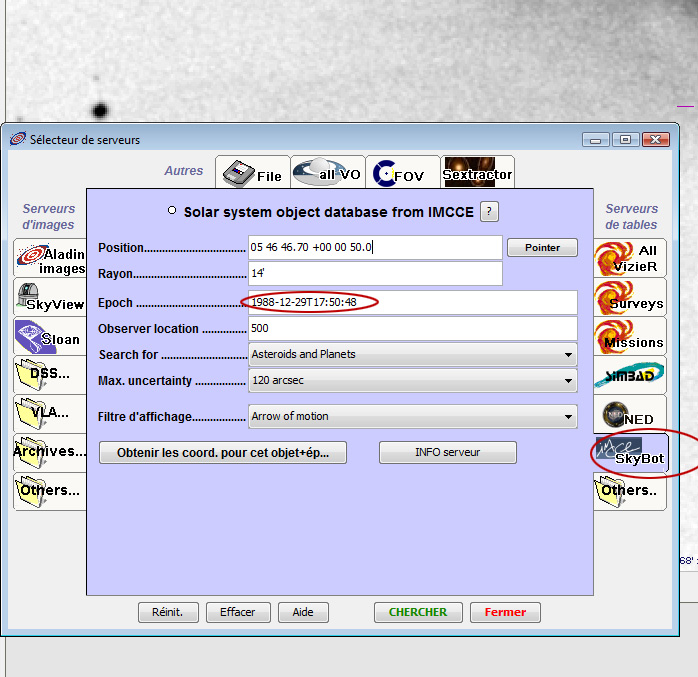The height and width of the screenshot is (677, 698).
Task: Toggle the radio button beside Solar system title
Action: coord(172,210)
